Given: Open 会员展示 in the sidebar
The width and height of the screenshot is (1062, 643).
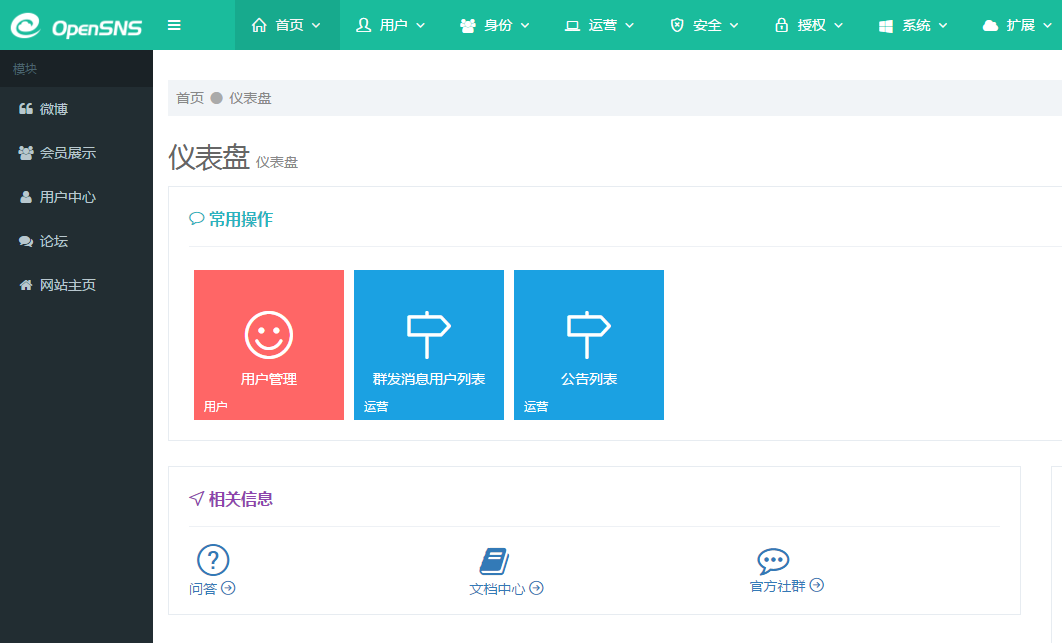Looking at the screenshot, I should click(x=67, y=153).
